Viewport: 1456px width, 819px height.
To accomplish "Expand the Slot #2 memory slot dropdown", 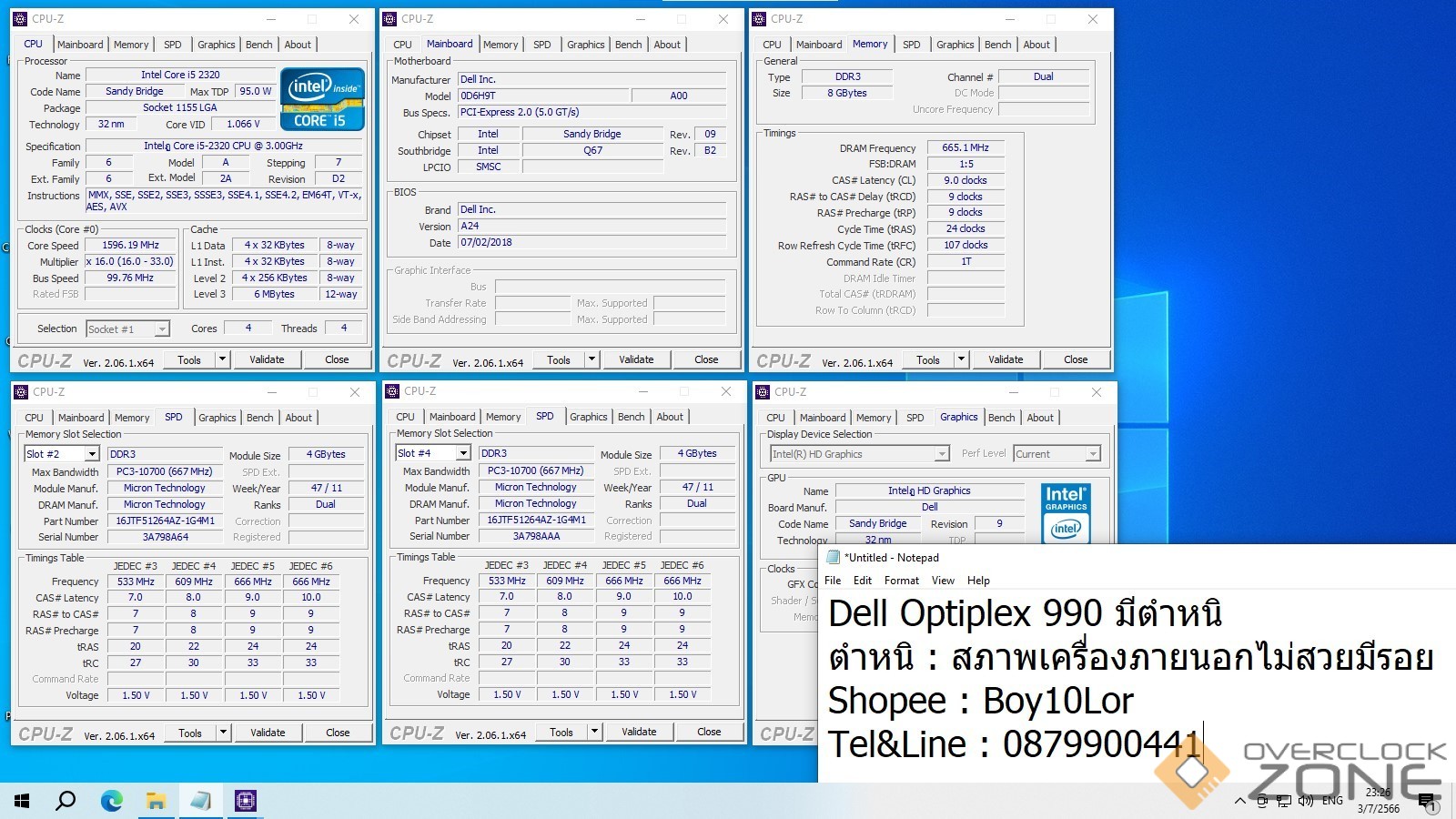I will pos(92,454).
